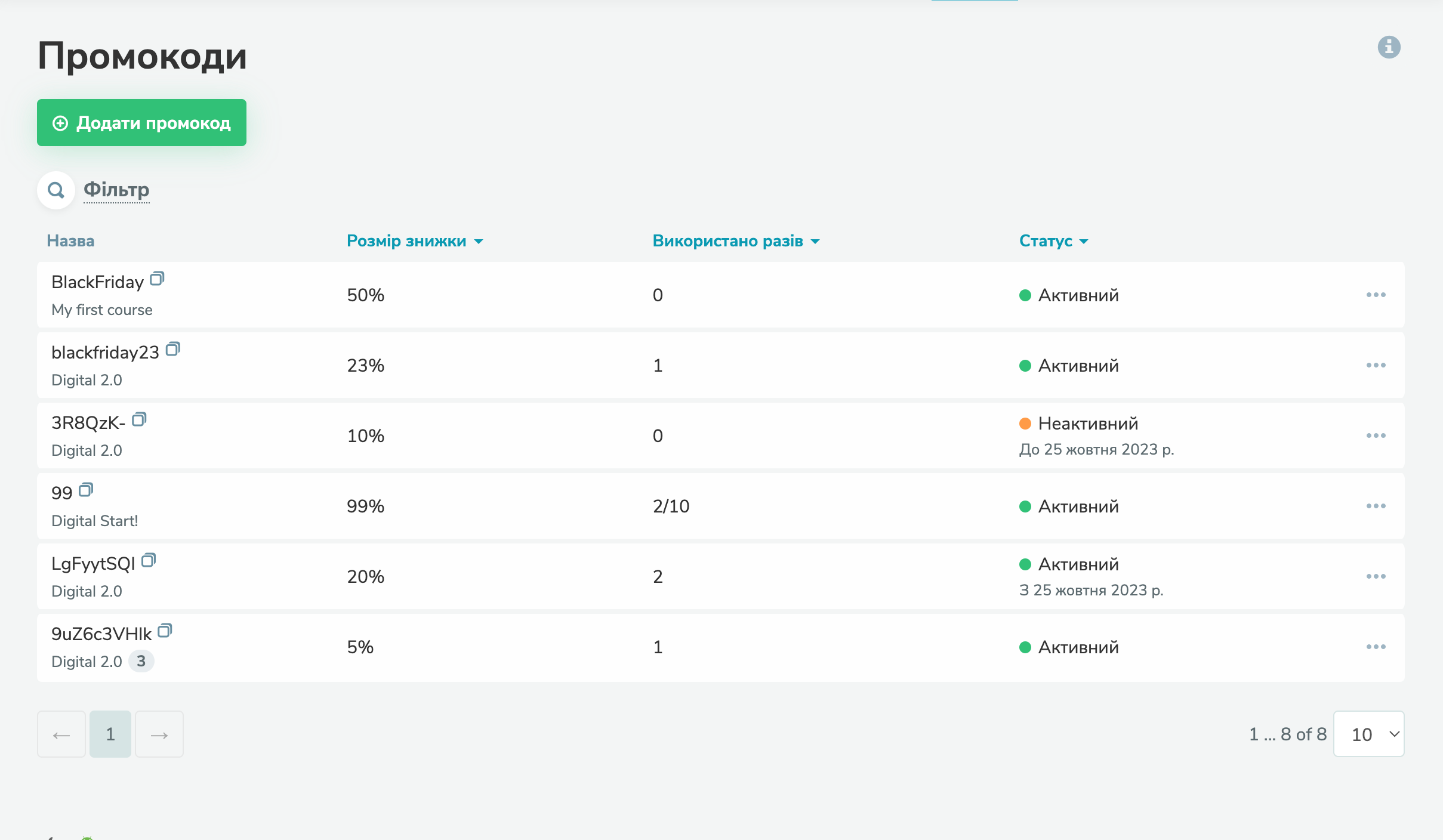
Task: Open the Фільтр link
Action: (x=116, y=190)
